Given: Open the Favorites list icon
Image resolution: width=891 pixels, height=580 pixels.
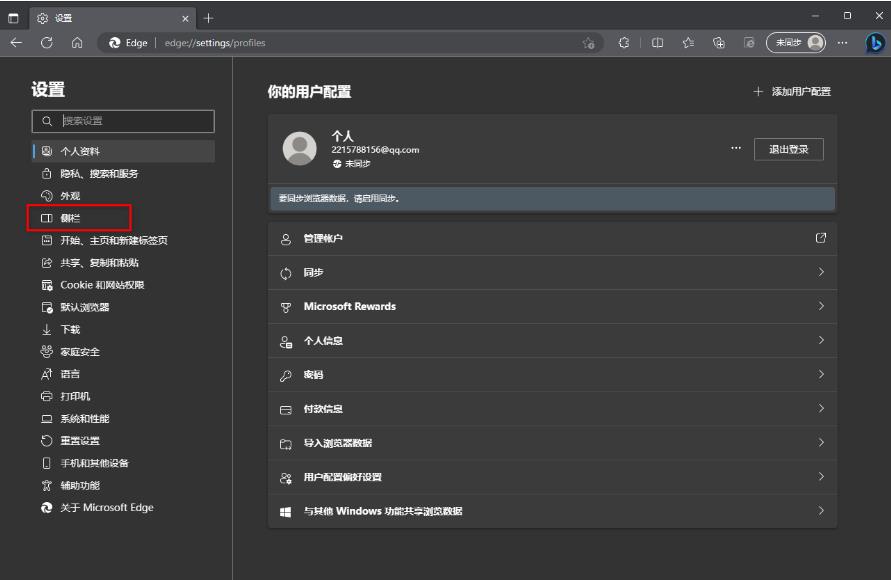Looking at the screenshot, I should [x=688, y=43].
